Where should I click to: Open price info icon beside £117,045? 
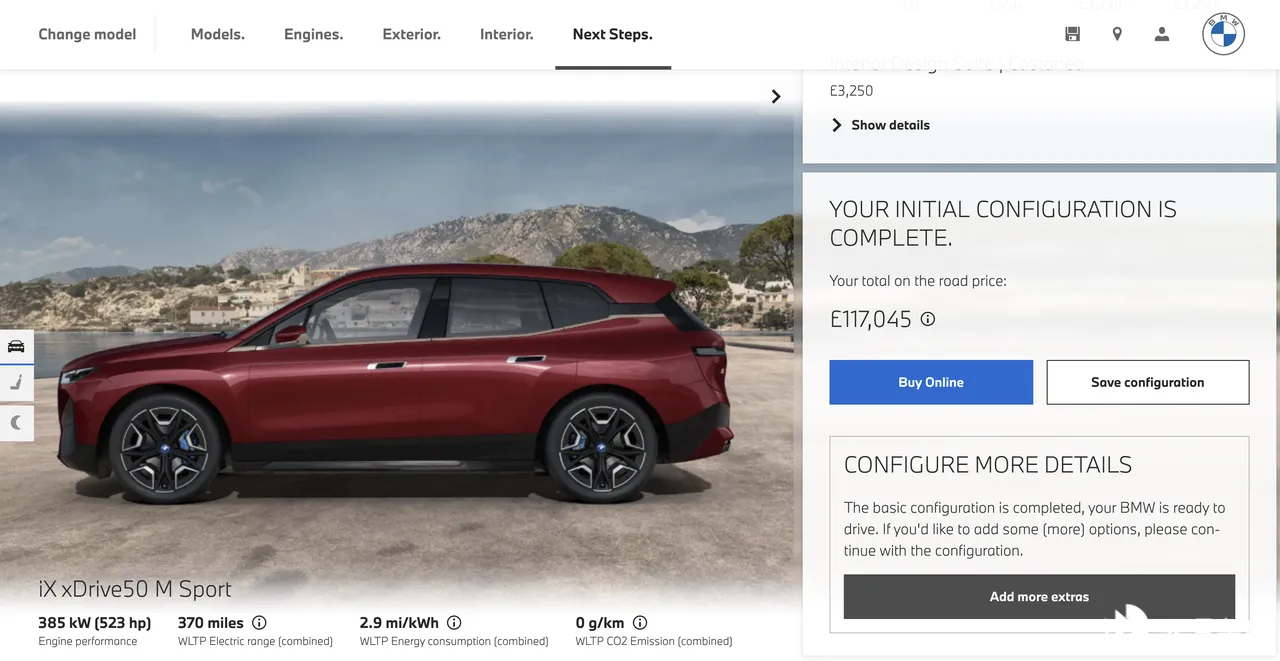[x=928, y=319]
